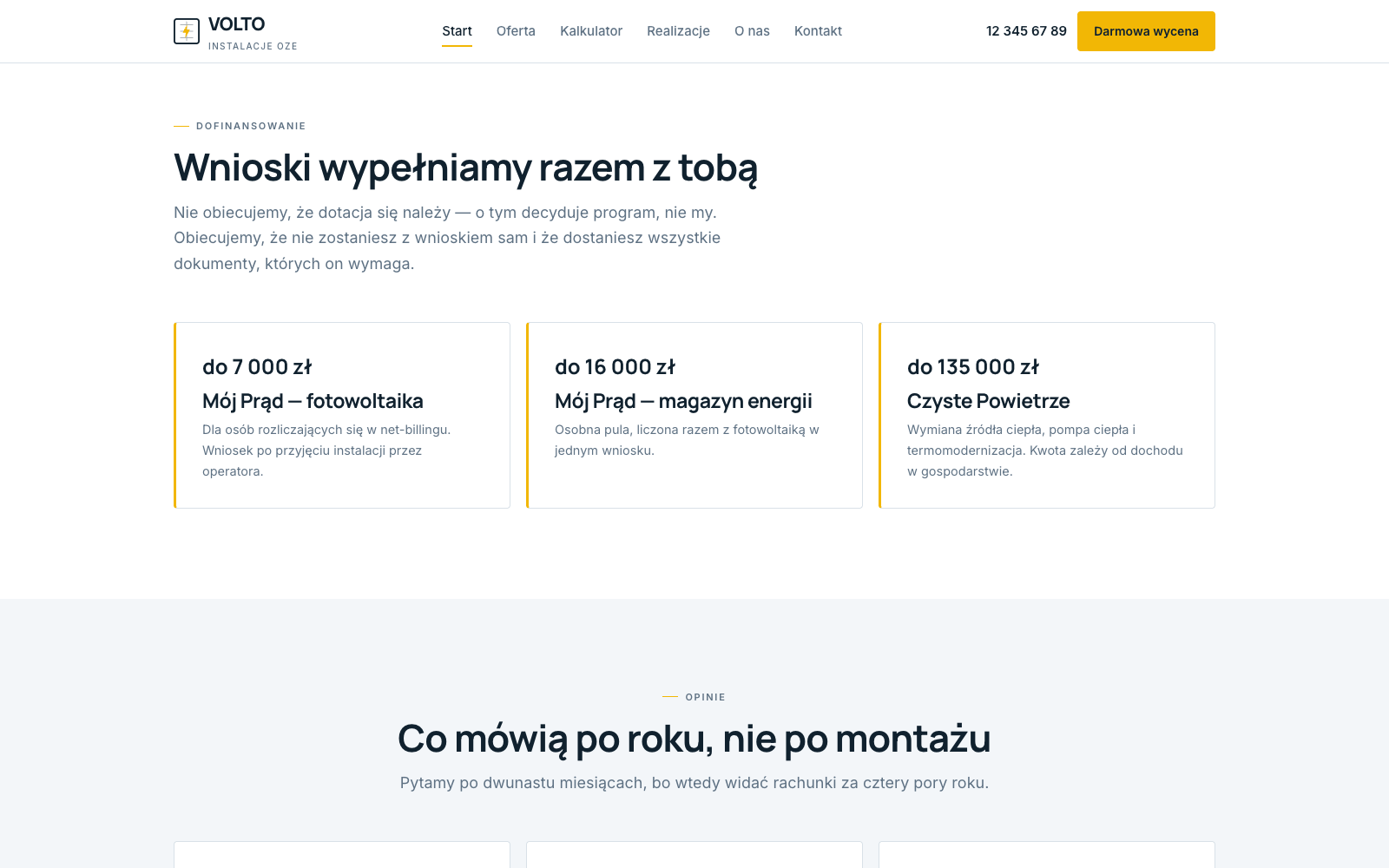The height and width of the screenshot is (868, 1389).
Task: Click the 'Nie obiecujemy, że dotacja się należy' paragraph
Action: pyautogui.click(x=447, y=238)
